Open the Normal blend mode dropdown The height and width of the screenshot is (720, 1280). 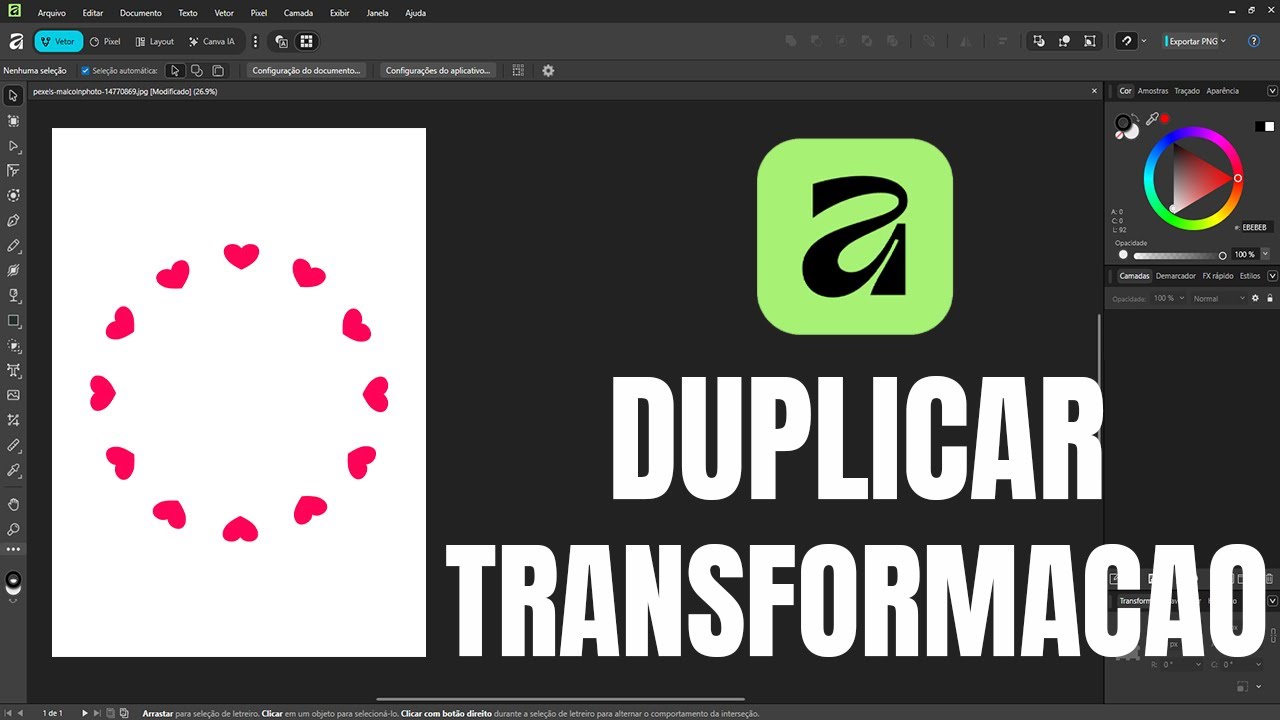click(1220, 298)
